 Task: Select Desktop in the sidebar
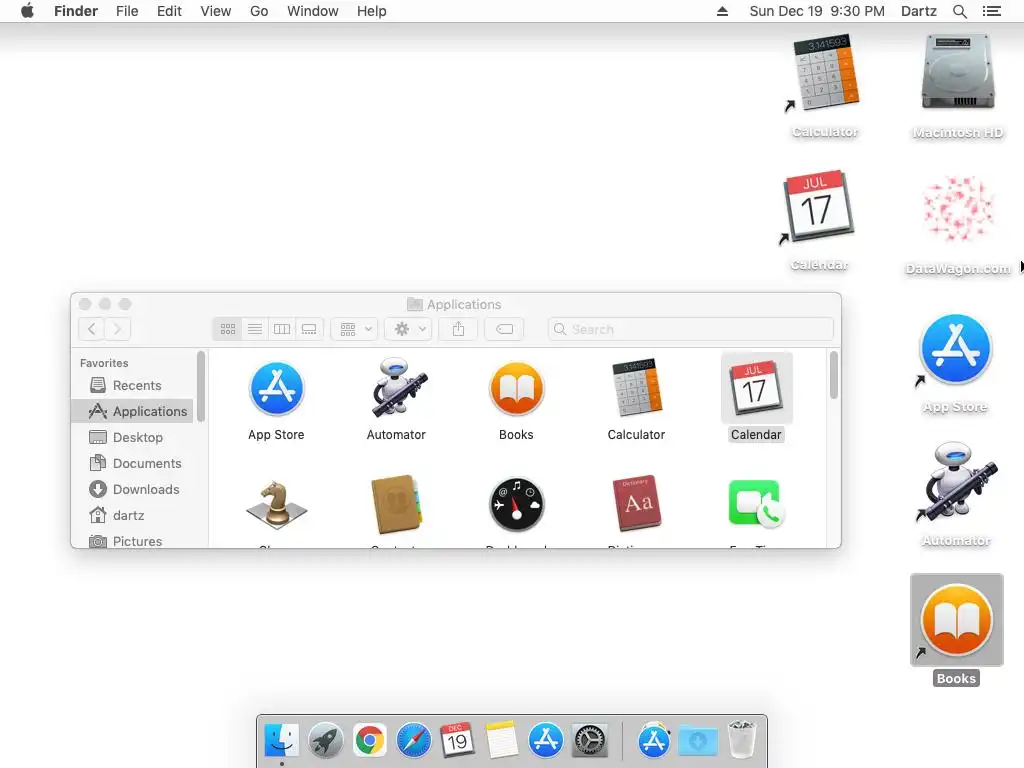click(x=134, y=438)
